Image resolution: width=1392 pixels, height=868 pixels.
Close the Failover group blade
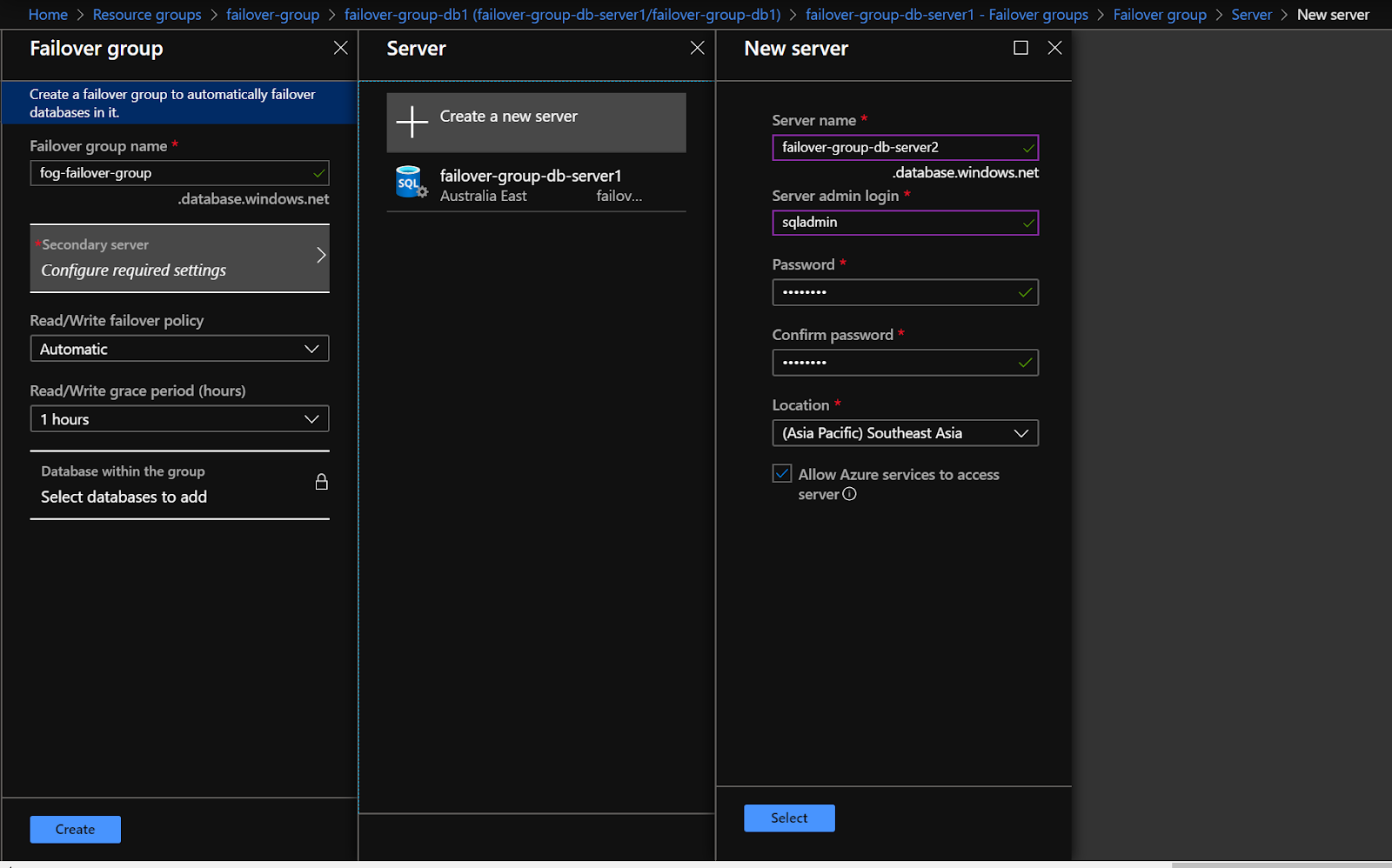click(340, 48)
